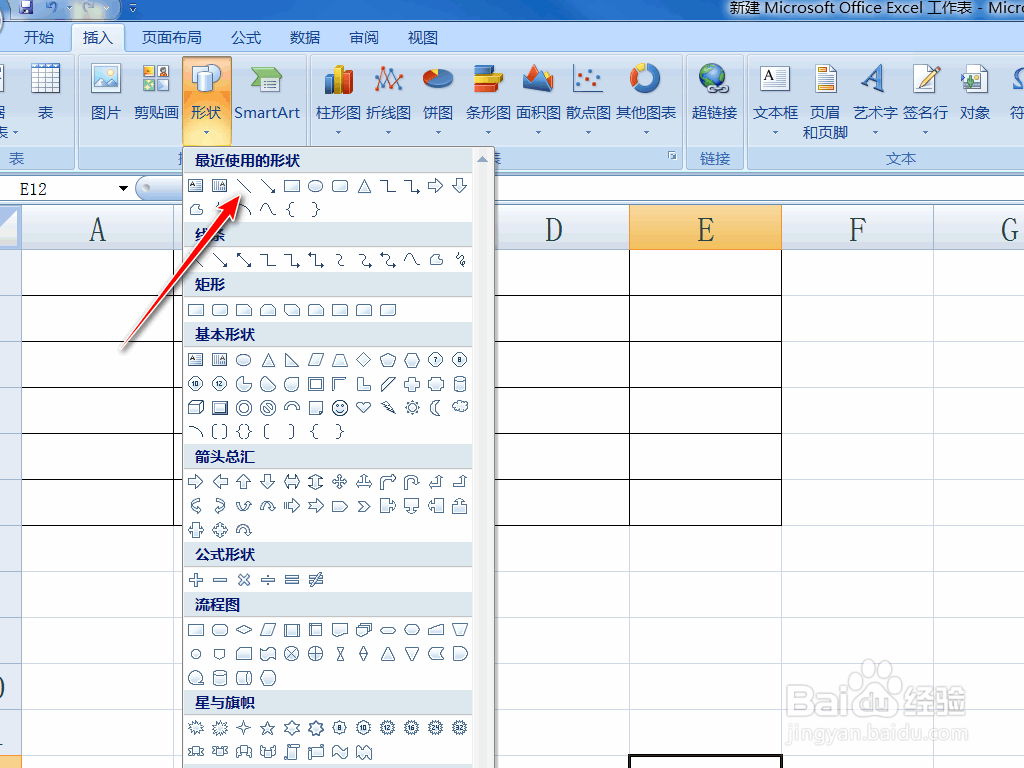
Task: Choose the 5-point star in 星与旗帜
Action: coord(268,728)
